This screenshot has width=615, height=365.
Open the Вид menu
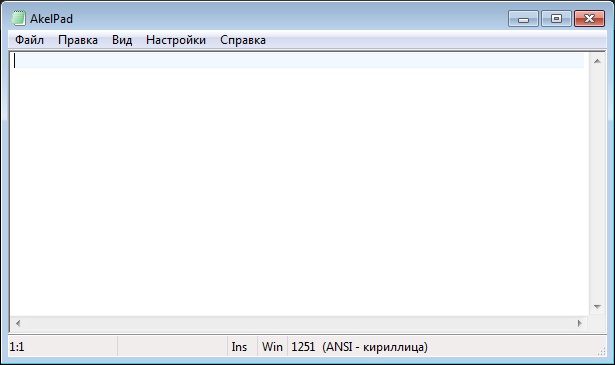[122, 40]
